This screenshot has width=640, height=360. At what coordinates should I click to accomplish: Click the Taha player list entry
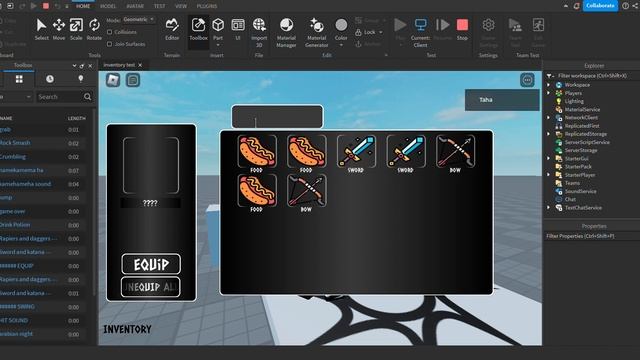[x=502, y=100]
